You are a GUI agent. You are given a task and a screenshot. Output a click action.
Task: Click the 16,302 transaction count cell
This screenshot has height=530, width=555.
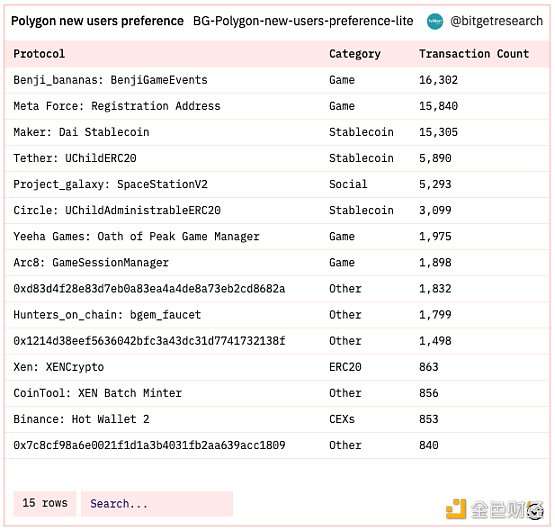[x=439, y=80]
